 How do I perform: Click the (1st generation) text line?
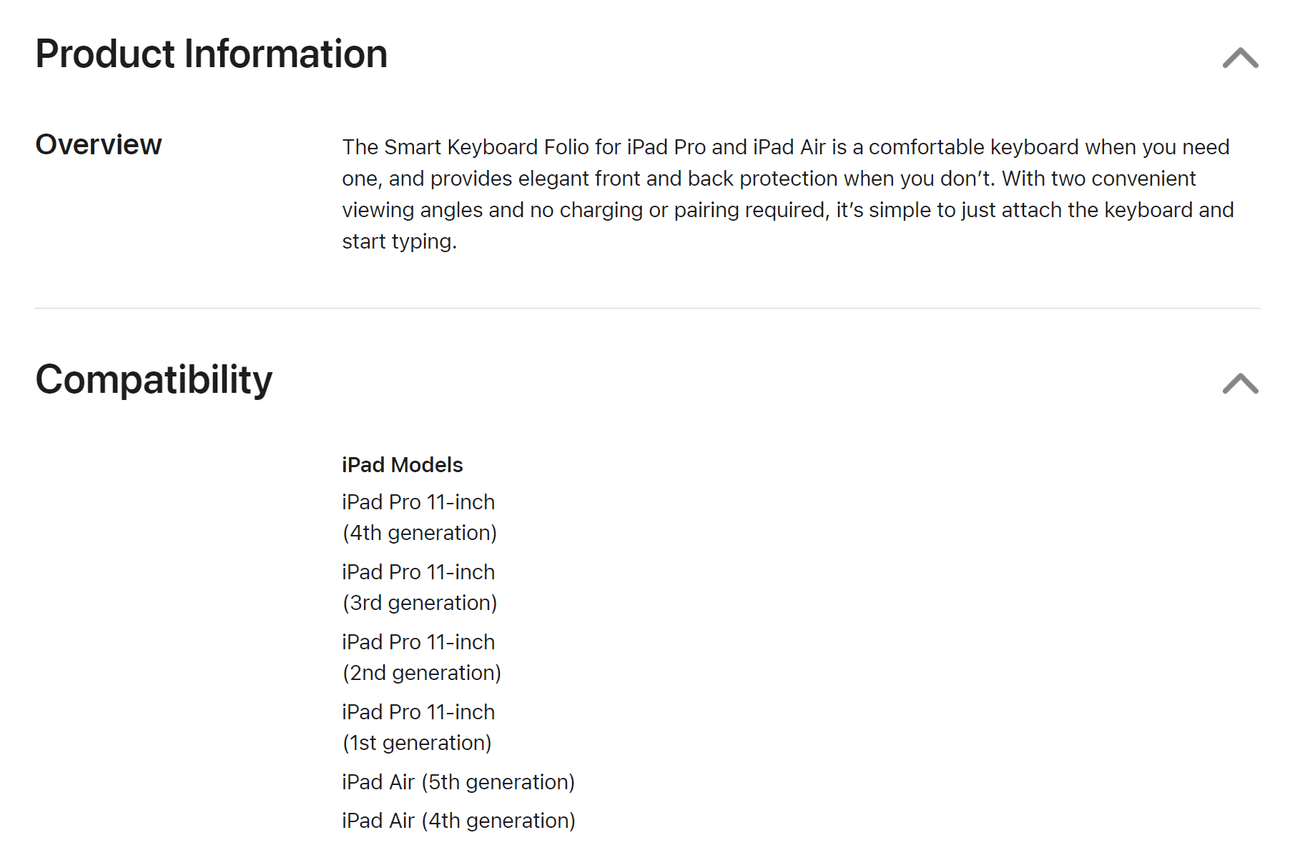tap(417, 742)
